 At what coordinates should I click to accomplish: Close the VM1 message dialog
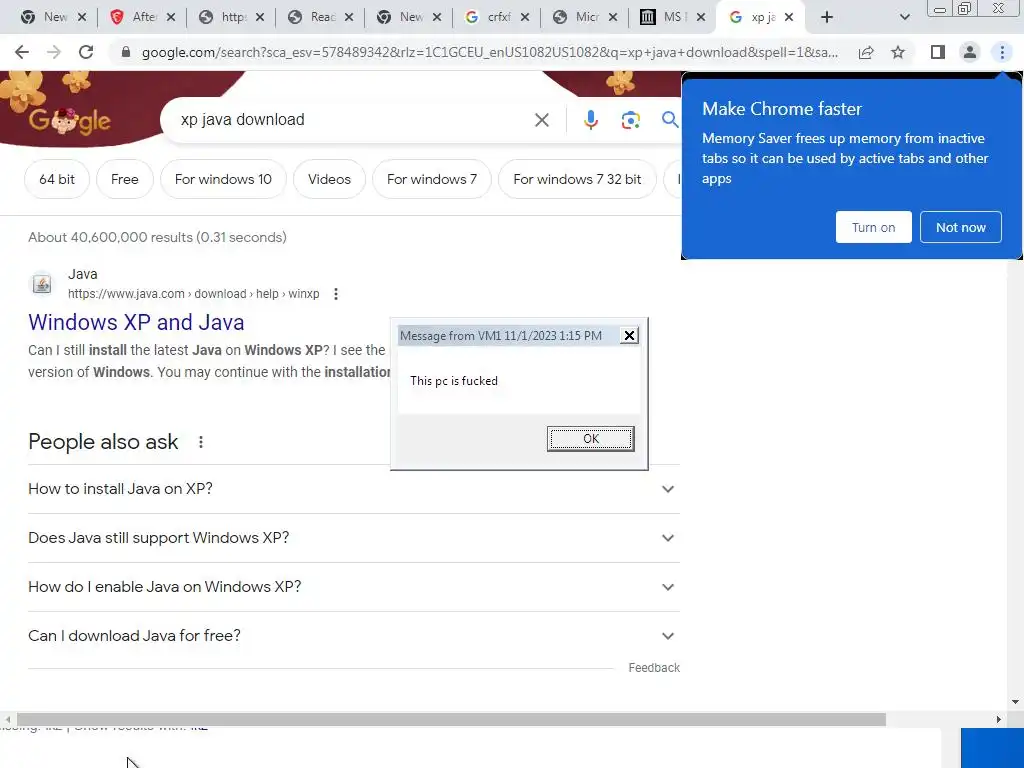click(629, 336)
